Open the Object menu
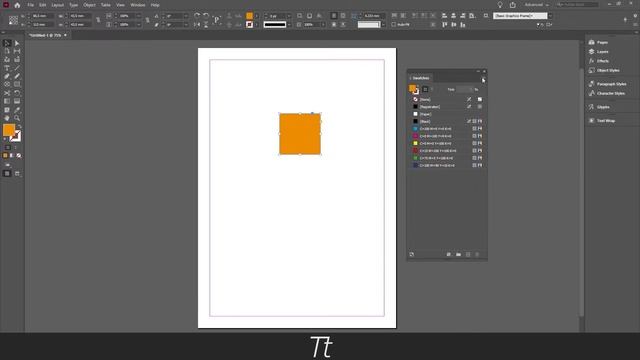This screenshot has width=640, height=360. 89,5
